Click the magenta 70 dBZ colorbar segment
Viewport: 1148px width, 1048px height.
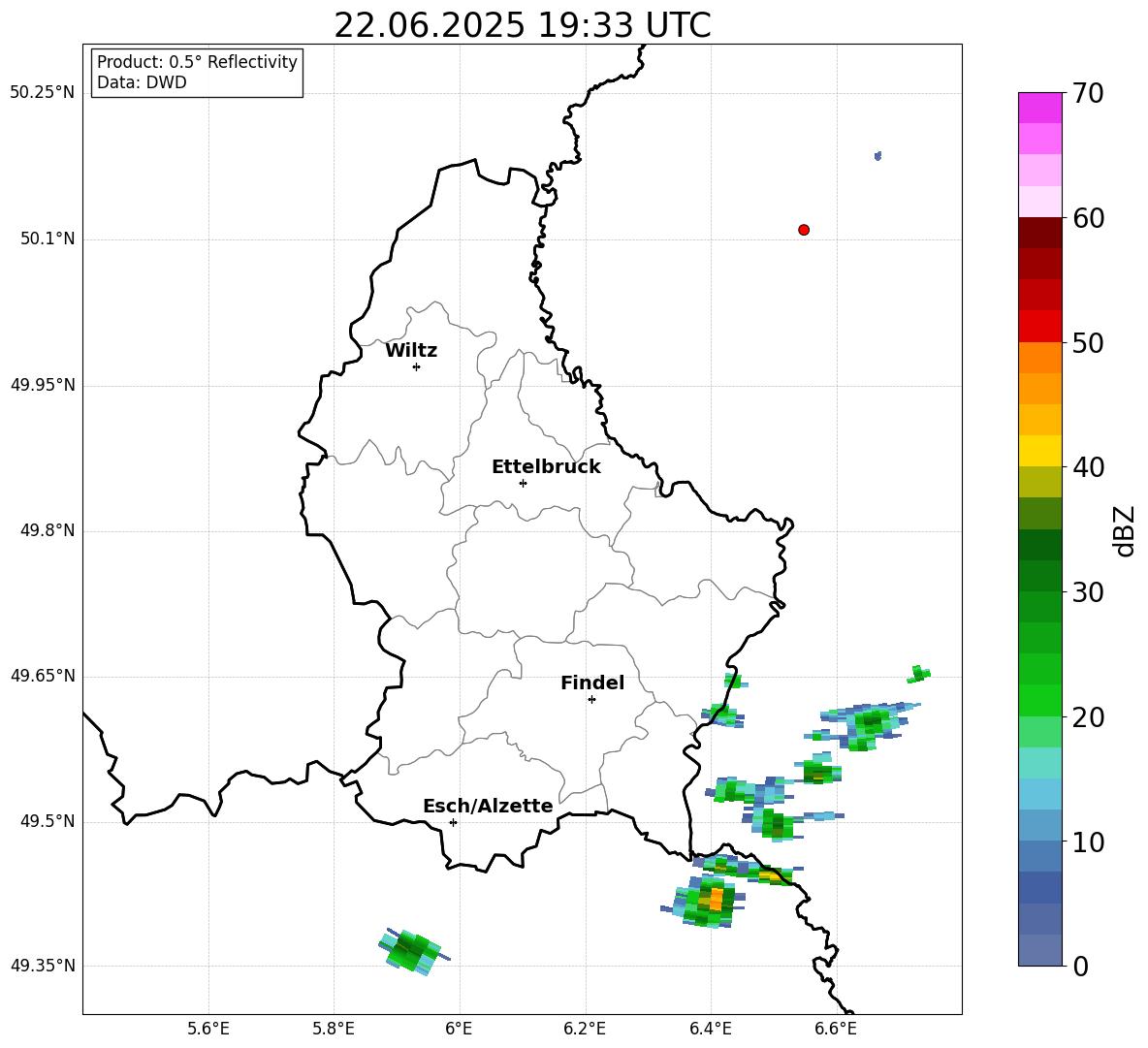click(1039, 108)
